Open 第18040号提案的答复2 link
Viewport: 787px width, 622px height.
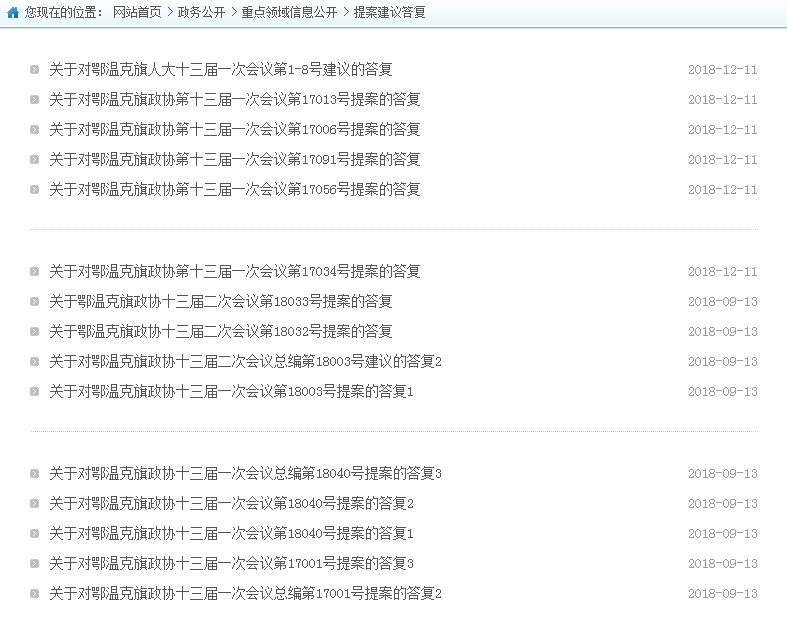(x=231, y=504)
